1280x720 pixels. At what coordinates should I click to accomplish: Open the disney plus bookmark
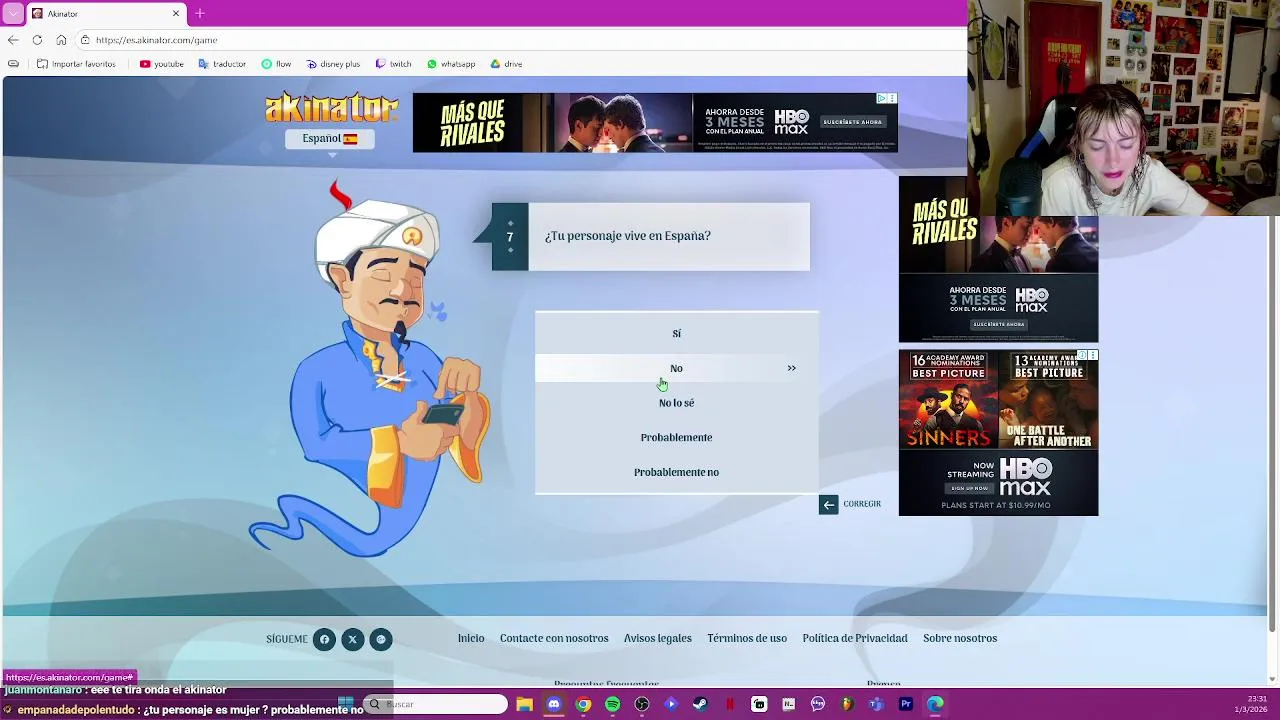[x=333, y=64]
